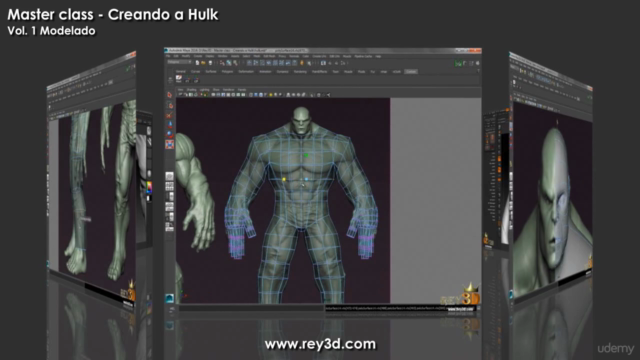Switch to the Animation shelf tab

pos(265,71)
